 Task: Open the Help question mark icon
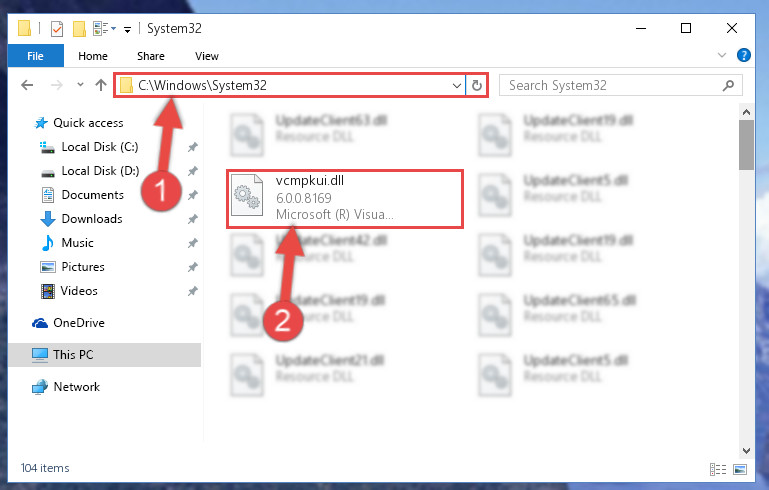point(743,55)
